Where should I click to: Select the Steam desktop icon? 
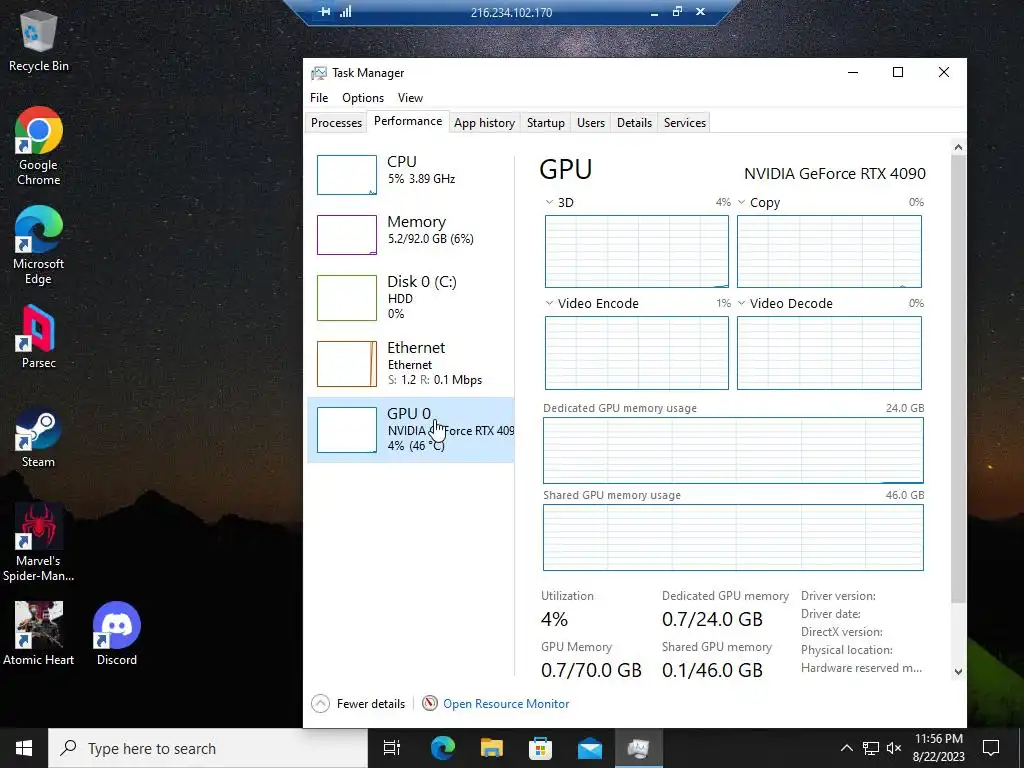click(x=39, y=438)
